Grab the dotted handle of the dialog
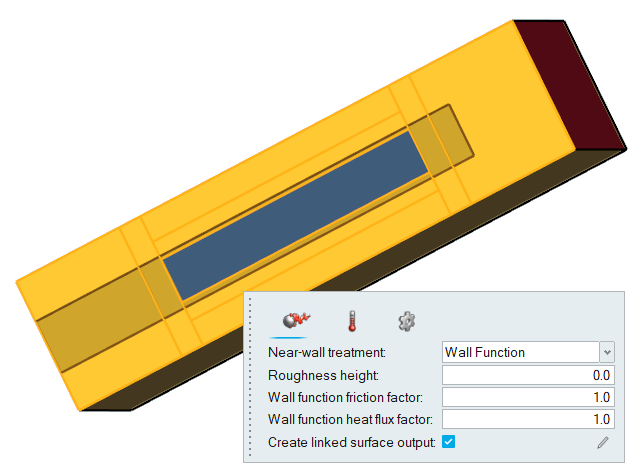Image resolution: width=640 pixels, height=473 pixels. (250, 377)
